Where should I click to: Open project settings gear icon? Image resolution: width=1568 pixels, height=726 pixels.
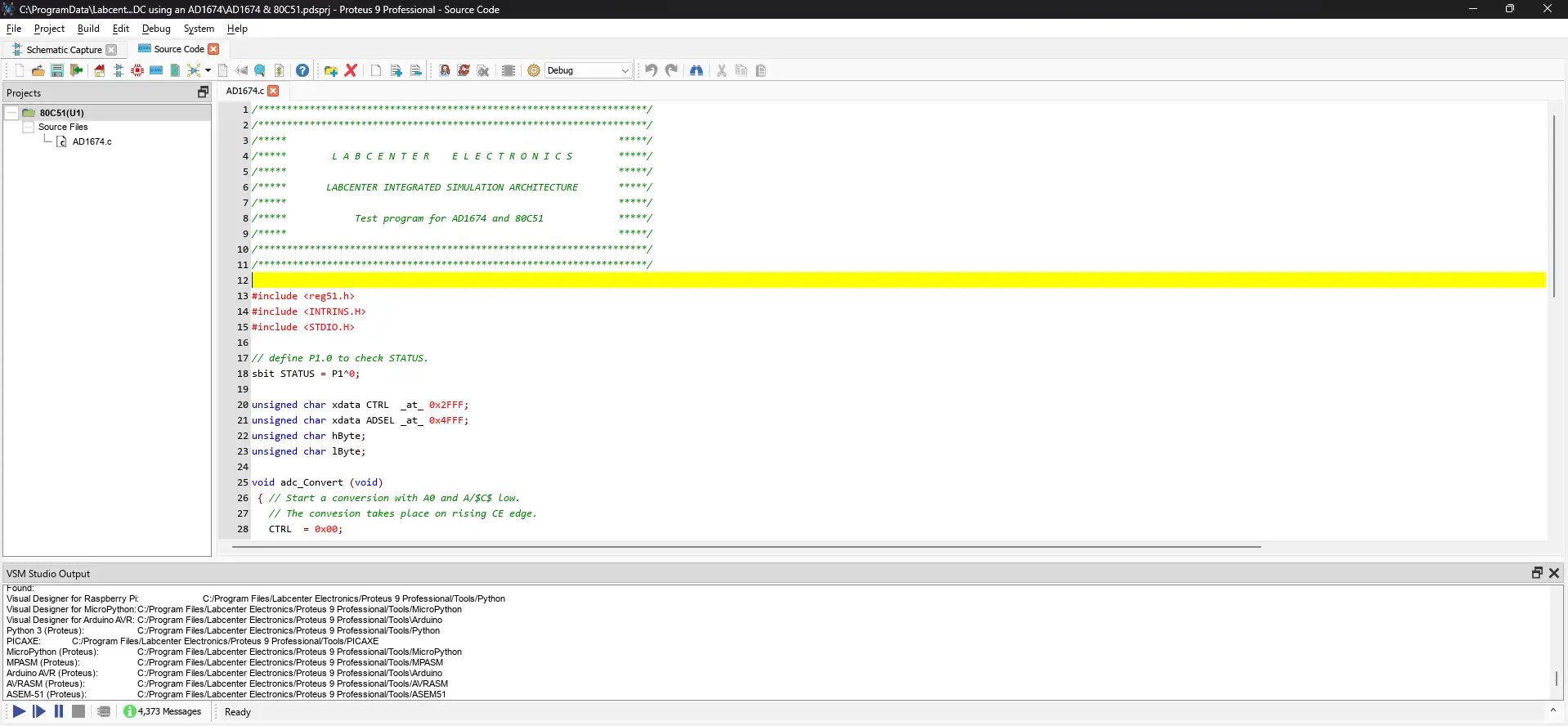[534, 70]
